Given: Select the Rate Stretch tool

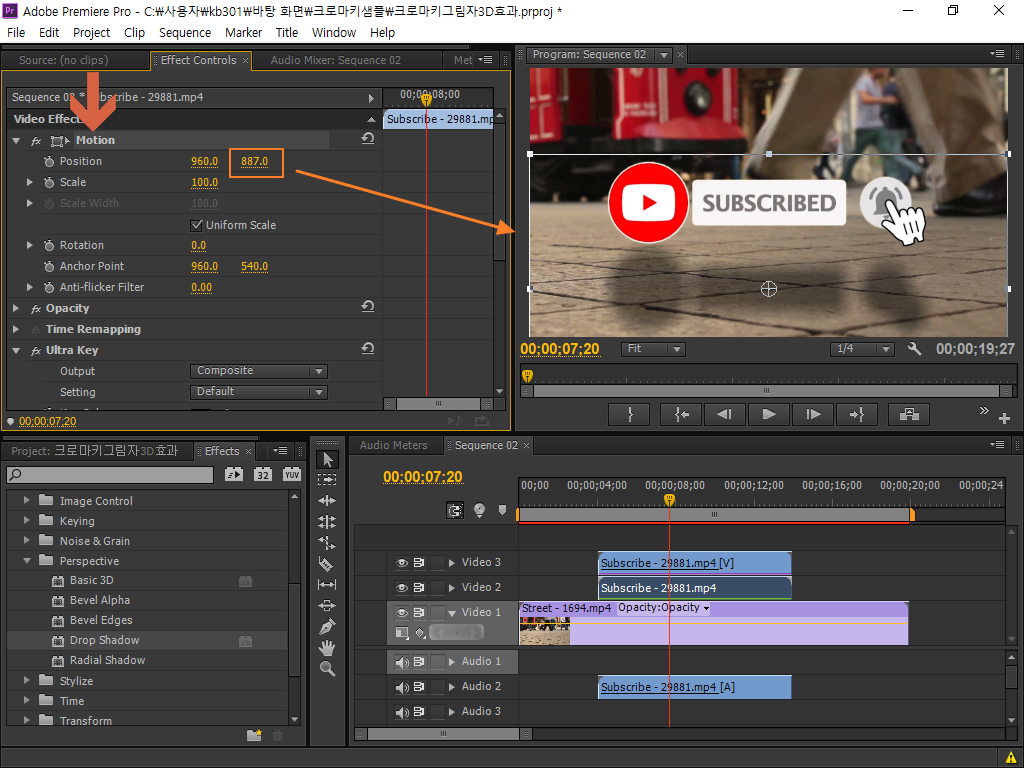Looking at the screenshot, I should pos(327,543).
